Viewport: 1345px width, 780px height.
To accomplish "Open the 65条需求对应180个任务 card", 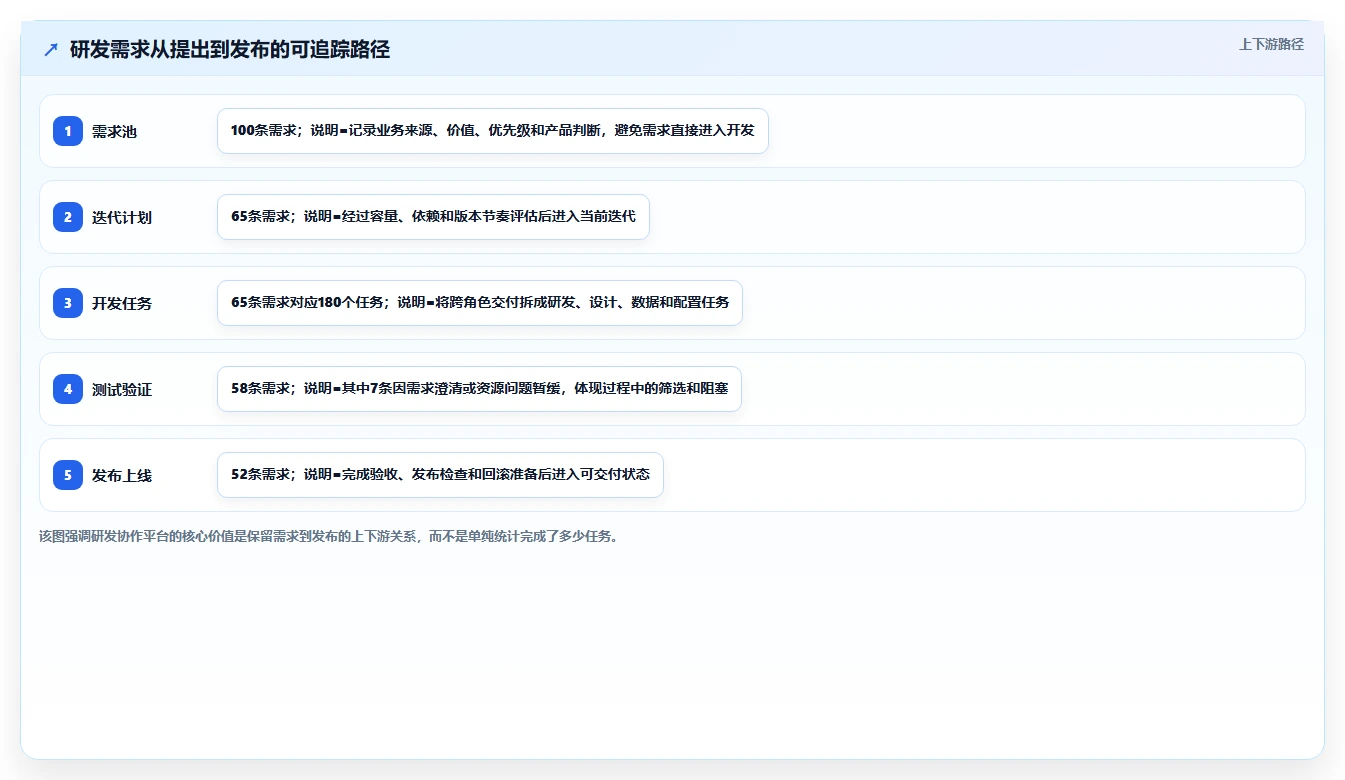I will pyautogui.click(x=480, y=303).
